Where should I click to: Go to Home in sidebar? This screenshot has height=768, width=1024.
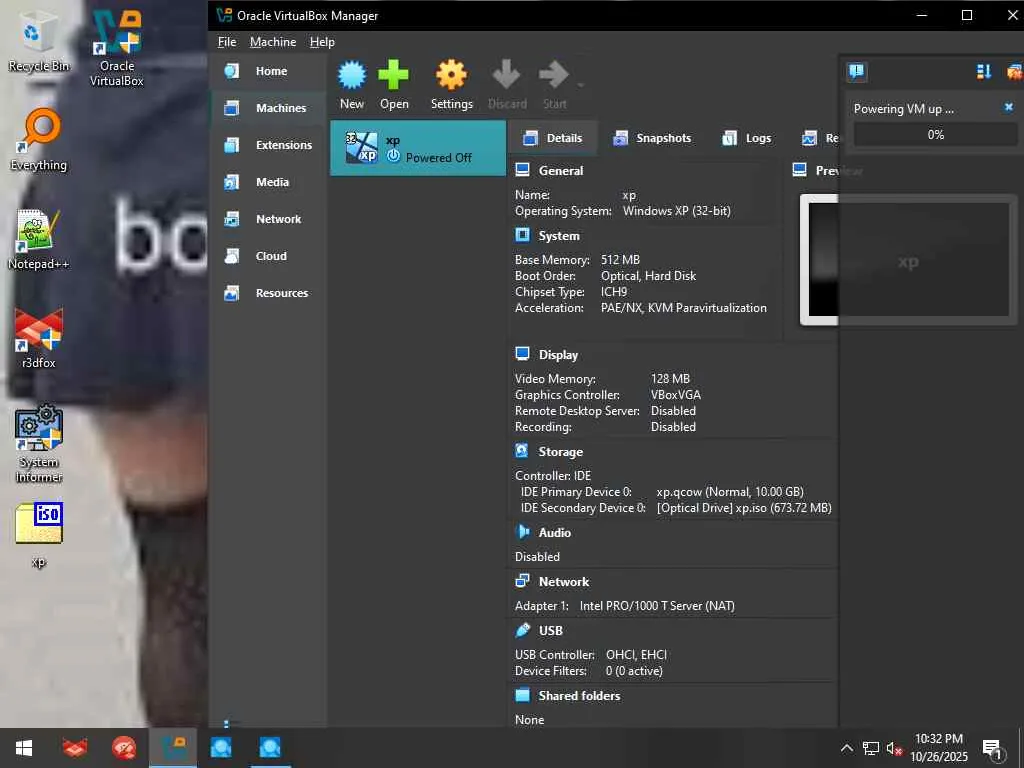pos(268,71)
